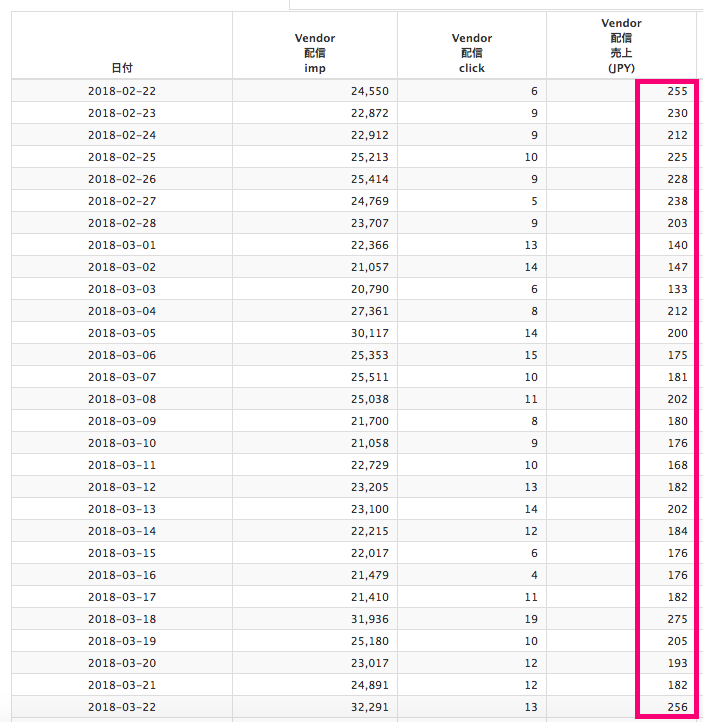
Task: Click the Vendor 配信 売上 (JPY) header
Action: (622, 46)
